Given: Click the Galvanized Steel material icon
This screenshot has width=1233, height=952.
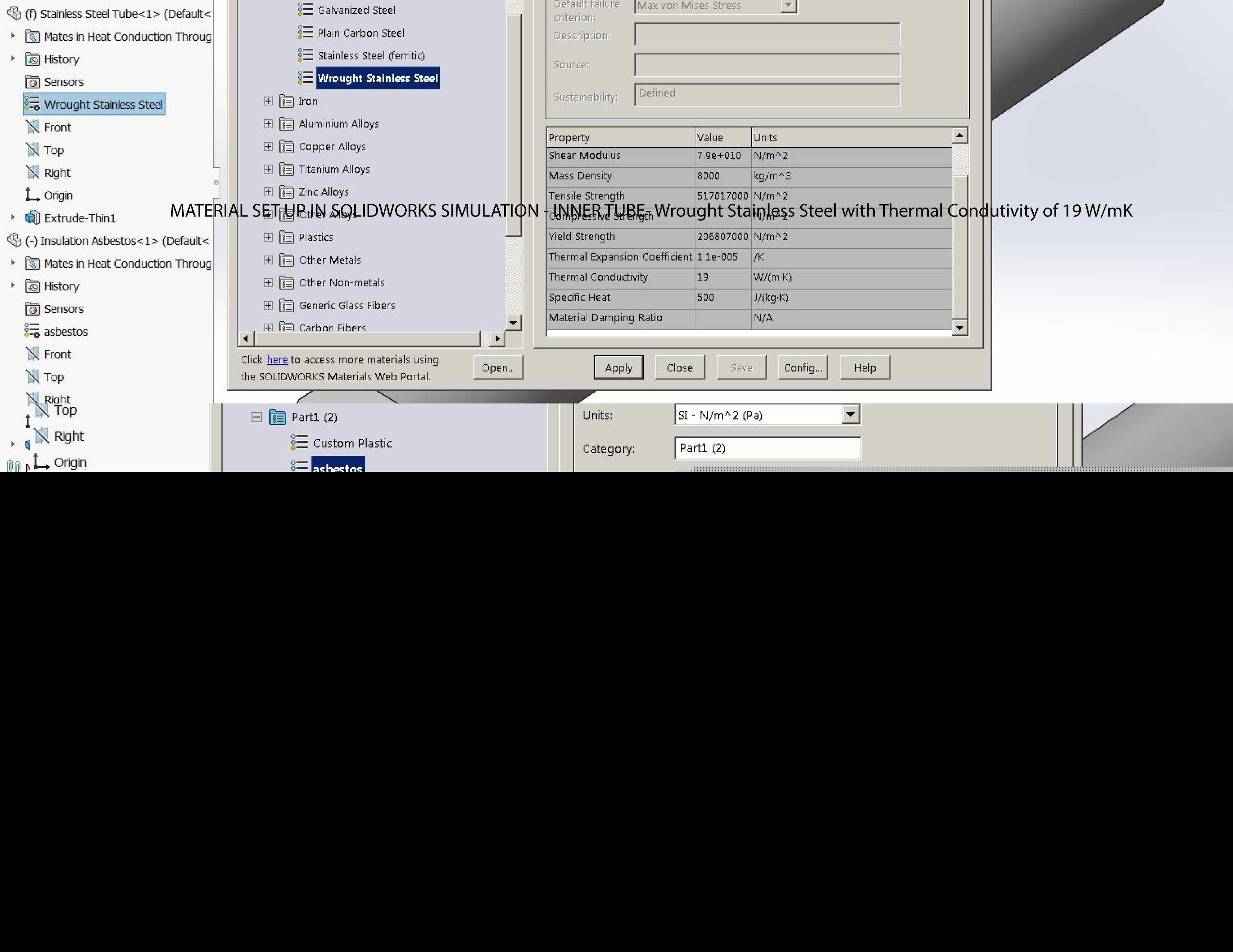Looking at the screenshot, I should tap(305, 10).
